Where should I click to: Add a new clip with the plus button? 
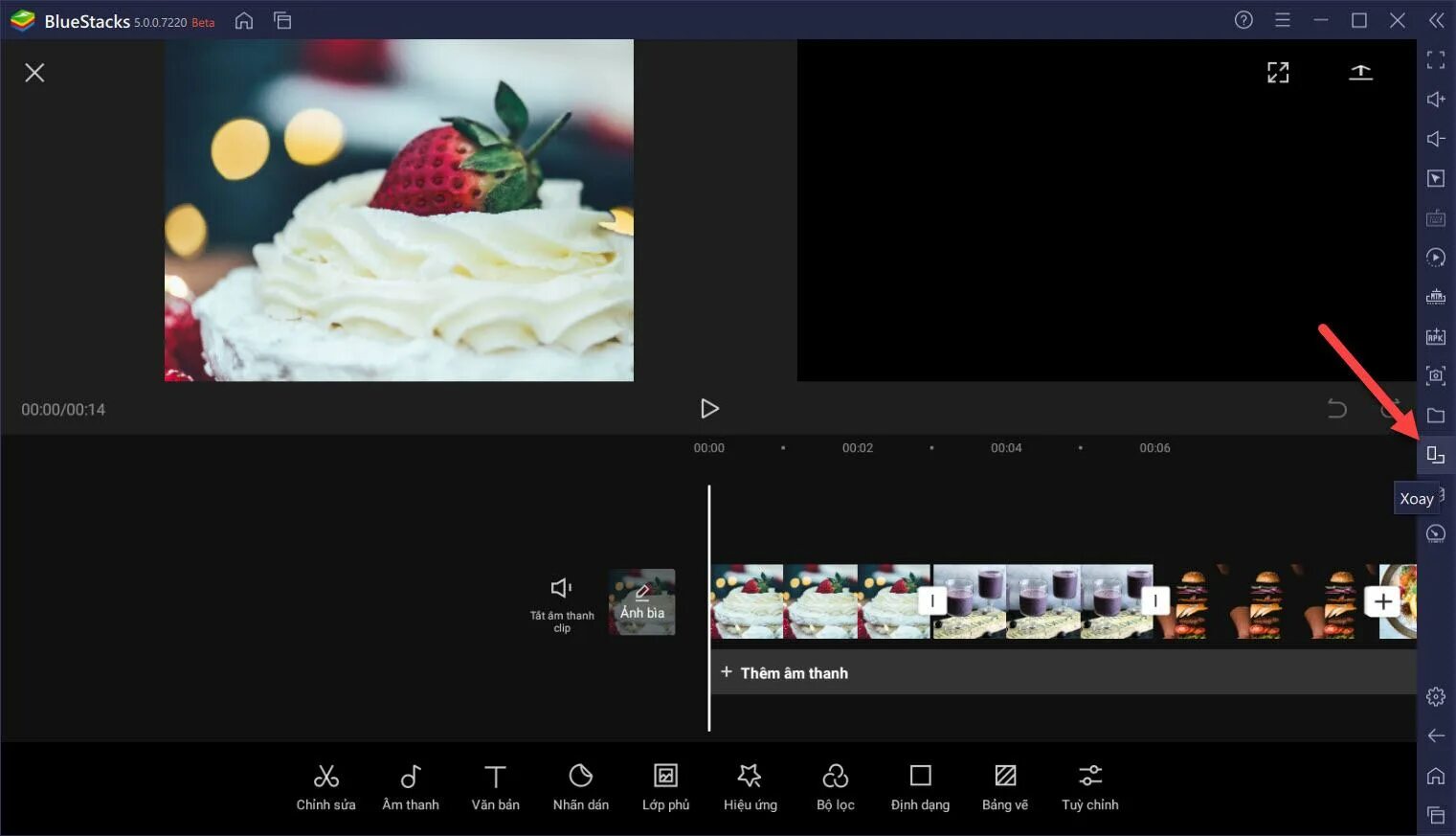1382,601
